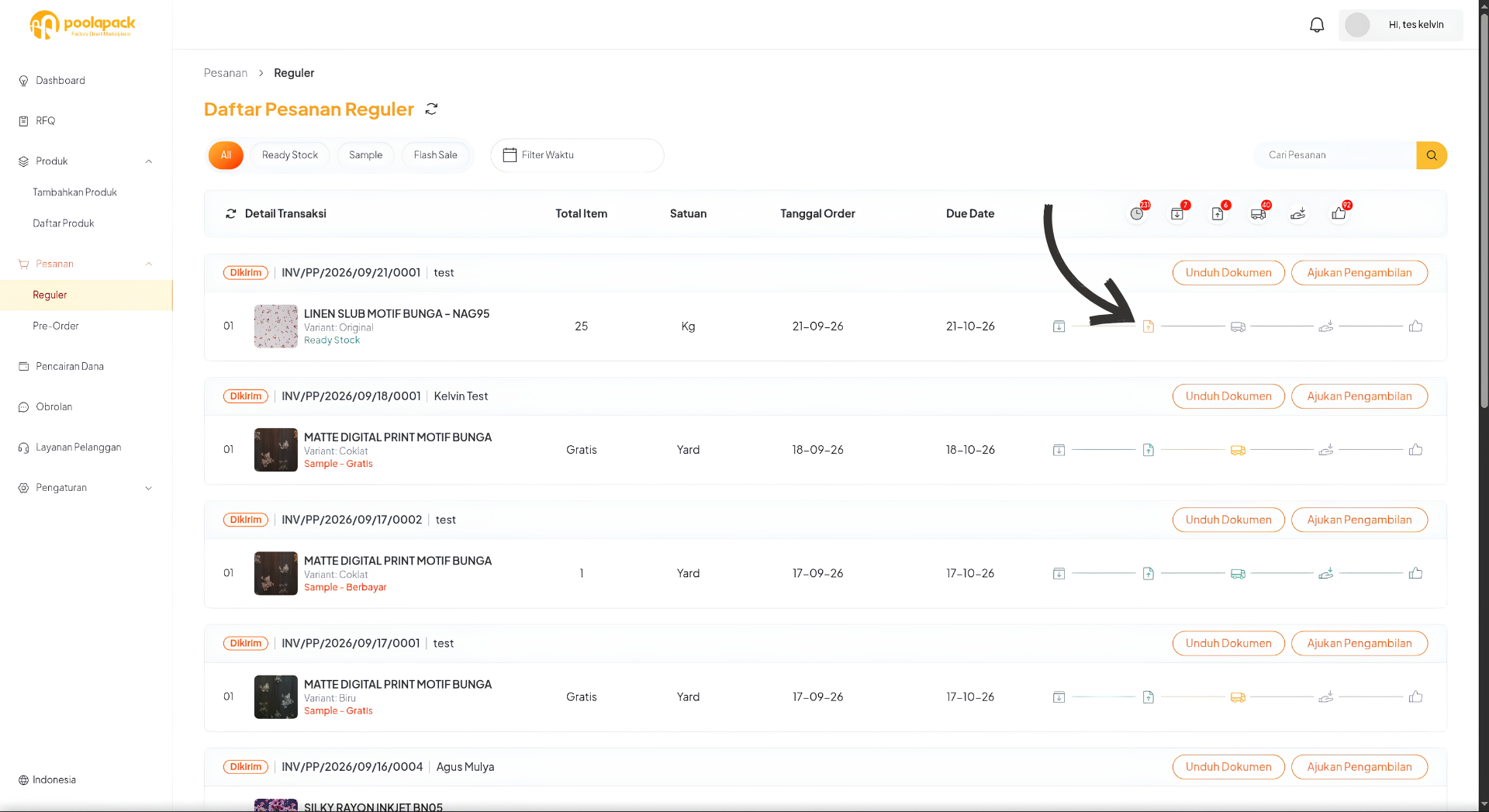The width and height of the screenshot is (1489, 812).
Task: Open the Filter Waktu date picker
Action: (x=577, y=155)
